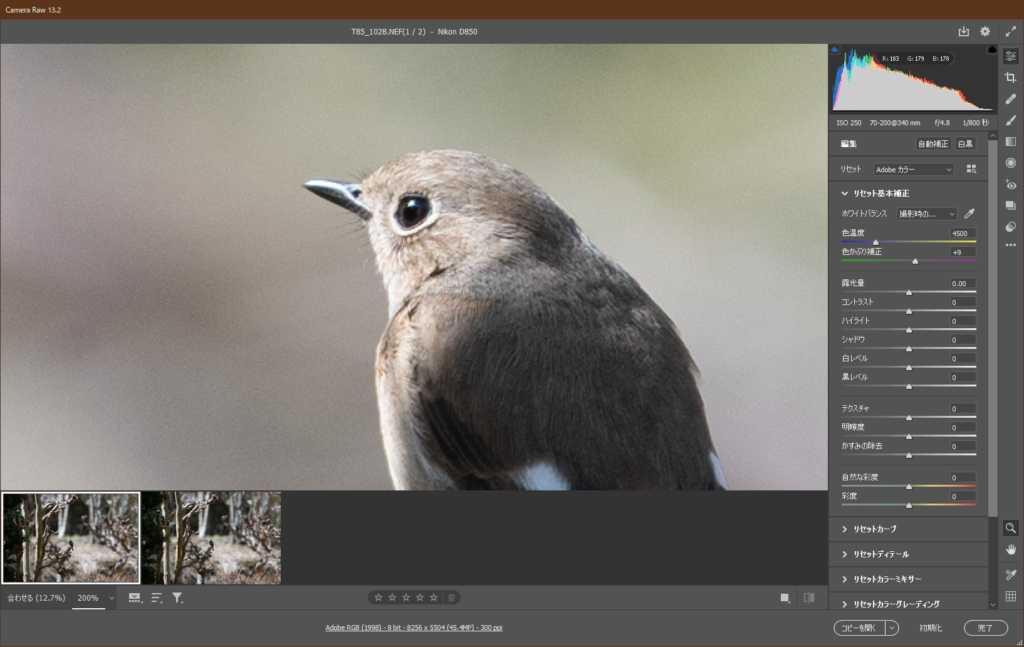
Task: Pick the Graduated Filter tool
Action: 1010,141
